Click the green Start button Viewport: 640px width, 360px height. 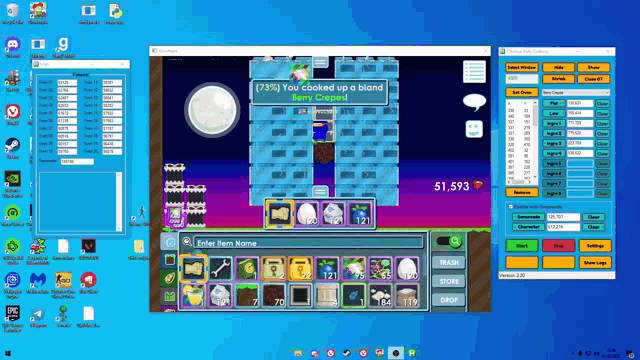click(x=522, y=246)
